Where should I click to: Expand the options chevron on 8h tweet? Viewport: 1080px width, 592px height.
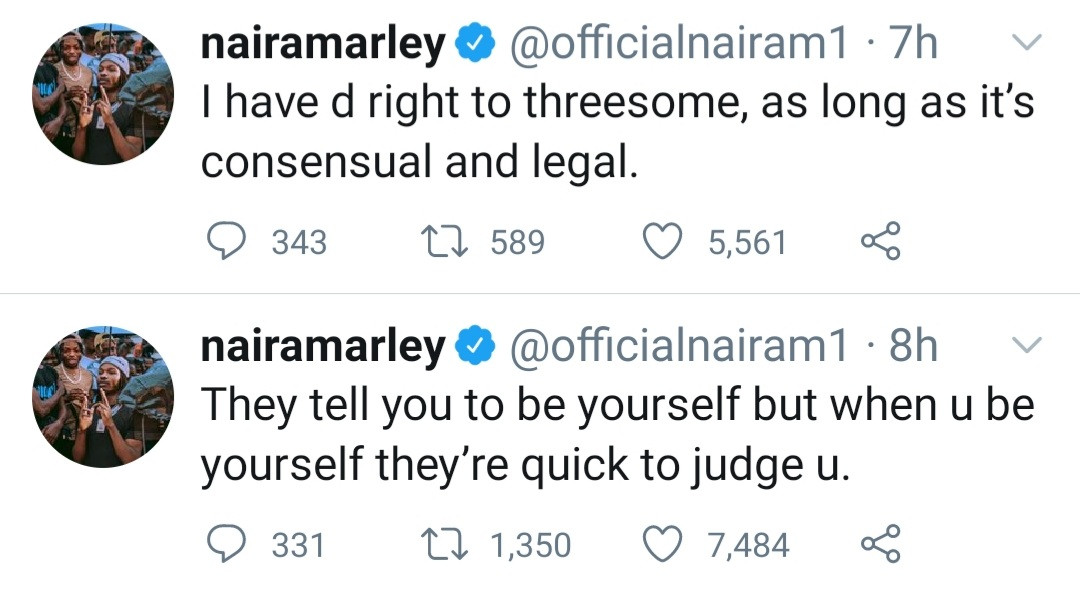coord(1029,346)
